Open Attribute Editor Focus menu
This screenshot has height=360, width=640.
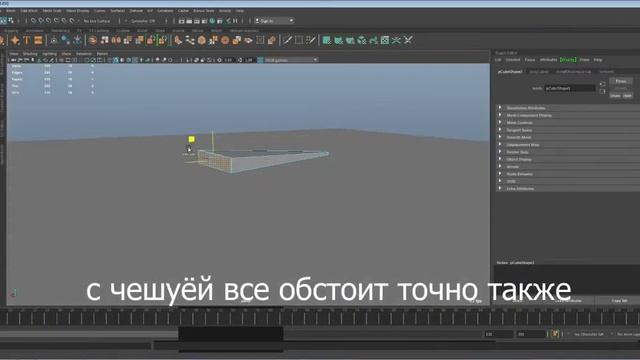tap(529, 60)
